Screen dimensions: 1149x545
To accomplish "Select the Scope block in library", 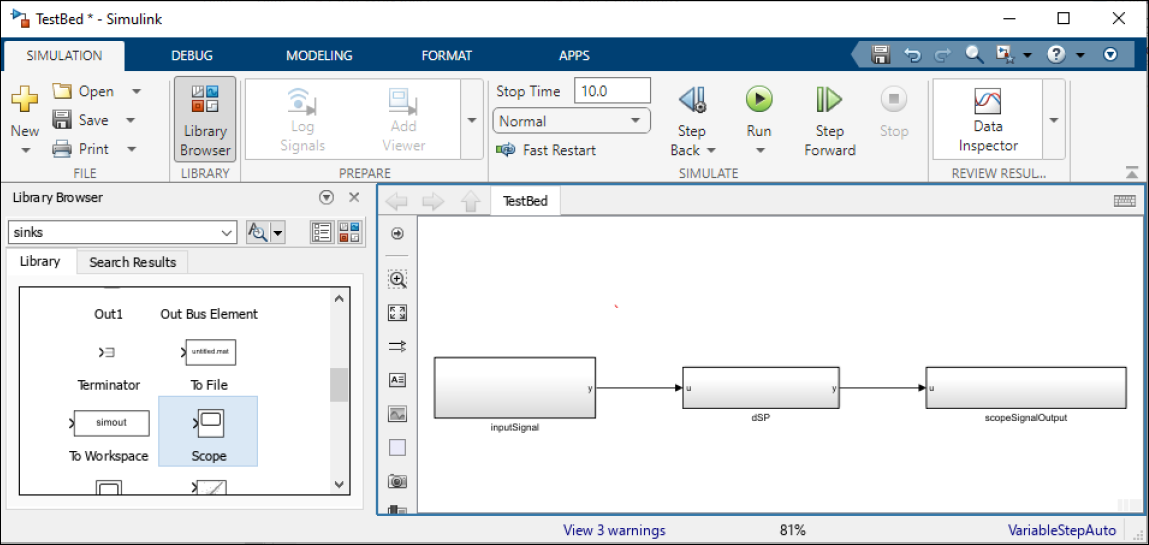I will (x=208, y=431).
